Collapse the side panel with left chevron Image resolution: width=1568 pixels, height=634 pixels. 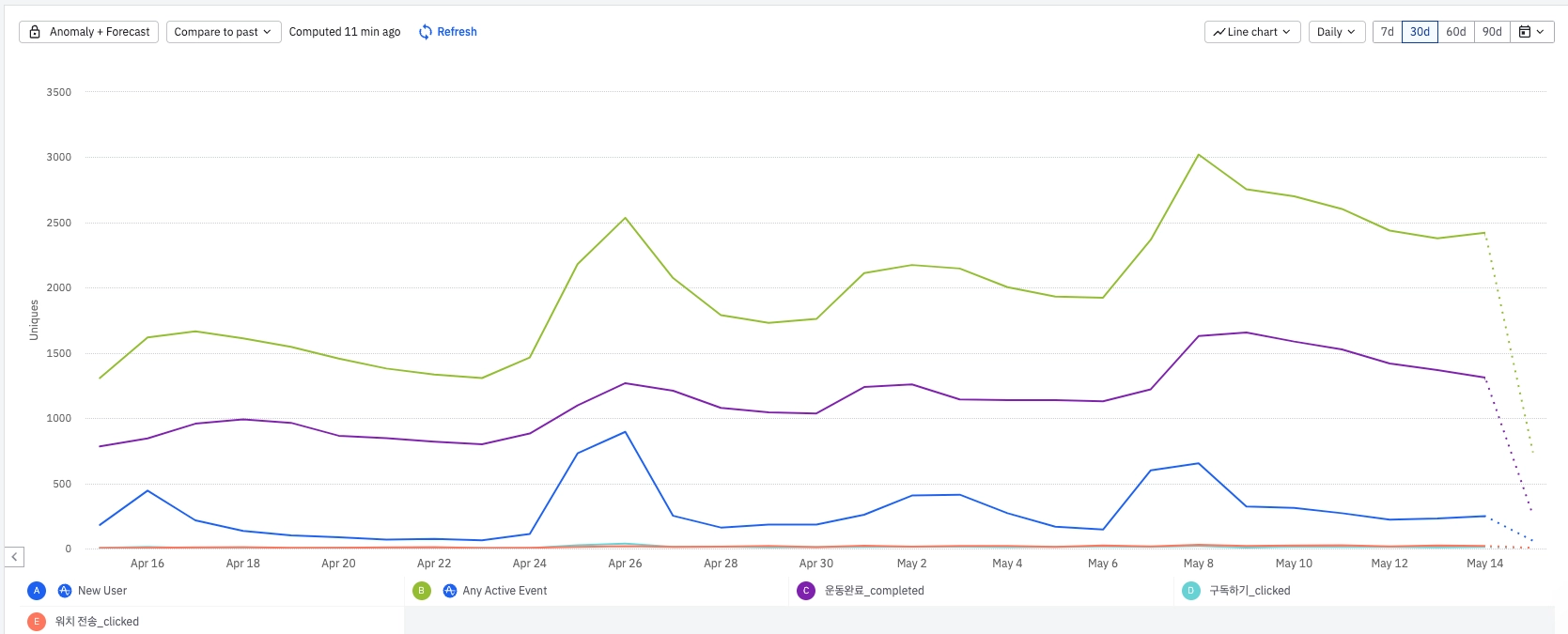pyautogui.click(x=14, y=557)
